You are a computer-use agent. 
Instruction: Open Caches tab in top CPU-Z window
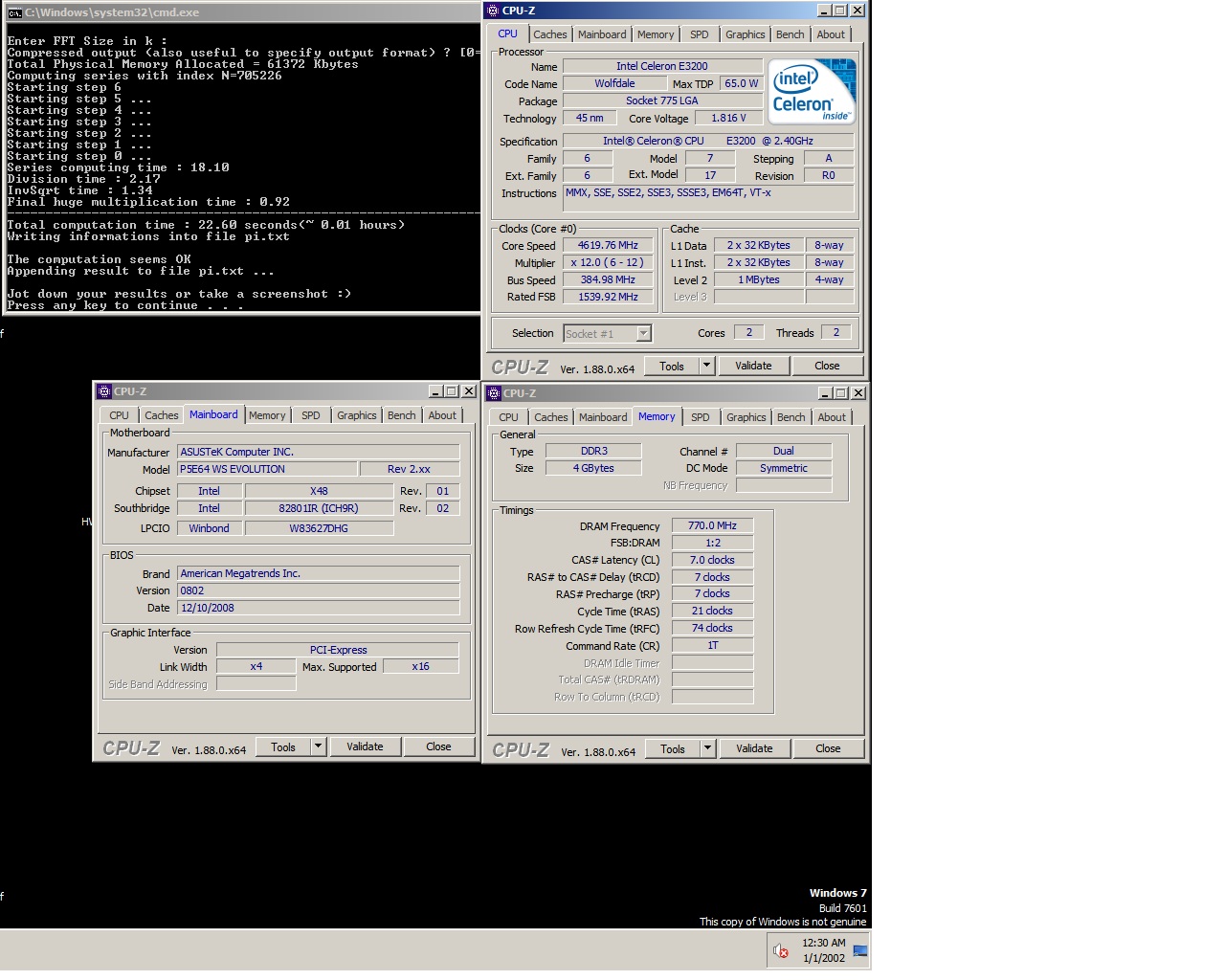pyautogui.click(x=550, y=34)
